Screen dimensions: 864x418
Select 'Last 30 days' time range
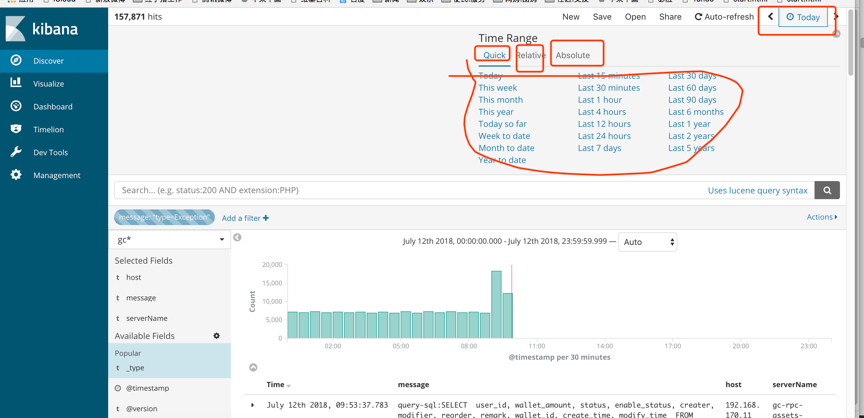[692, 76]
